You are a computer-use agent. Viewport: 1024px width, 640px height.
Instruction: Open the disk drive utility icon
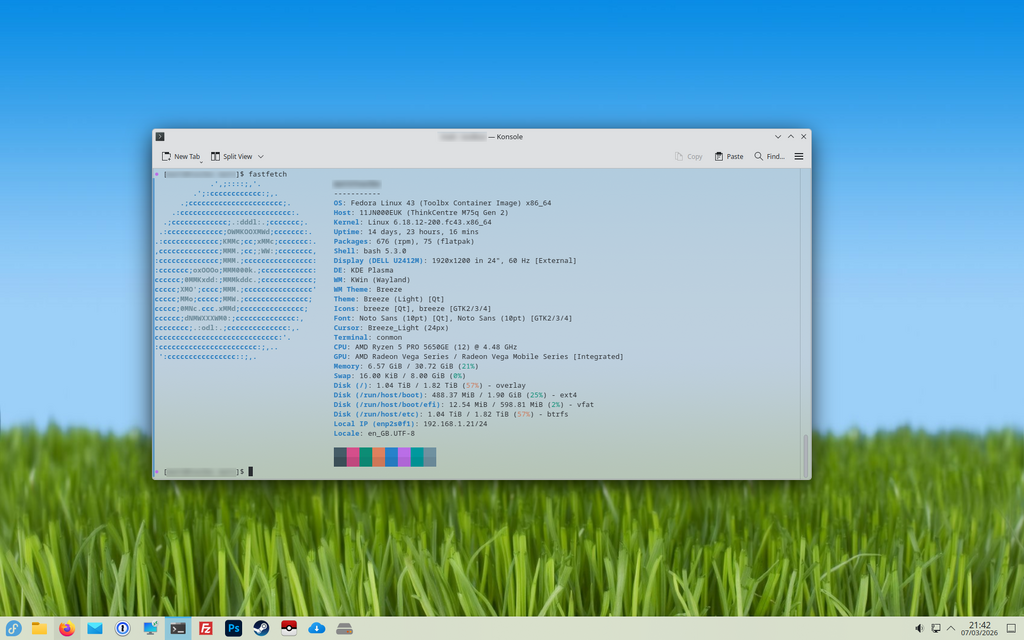tap(344, 629)
